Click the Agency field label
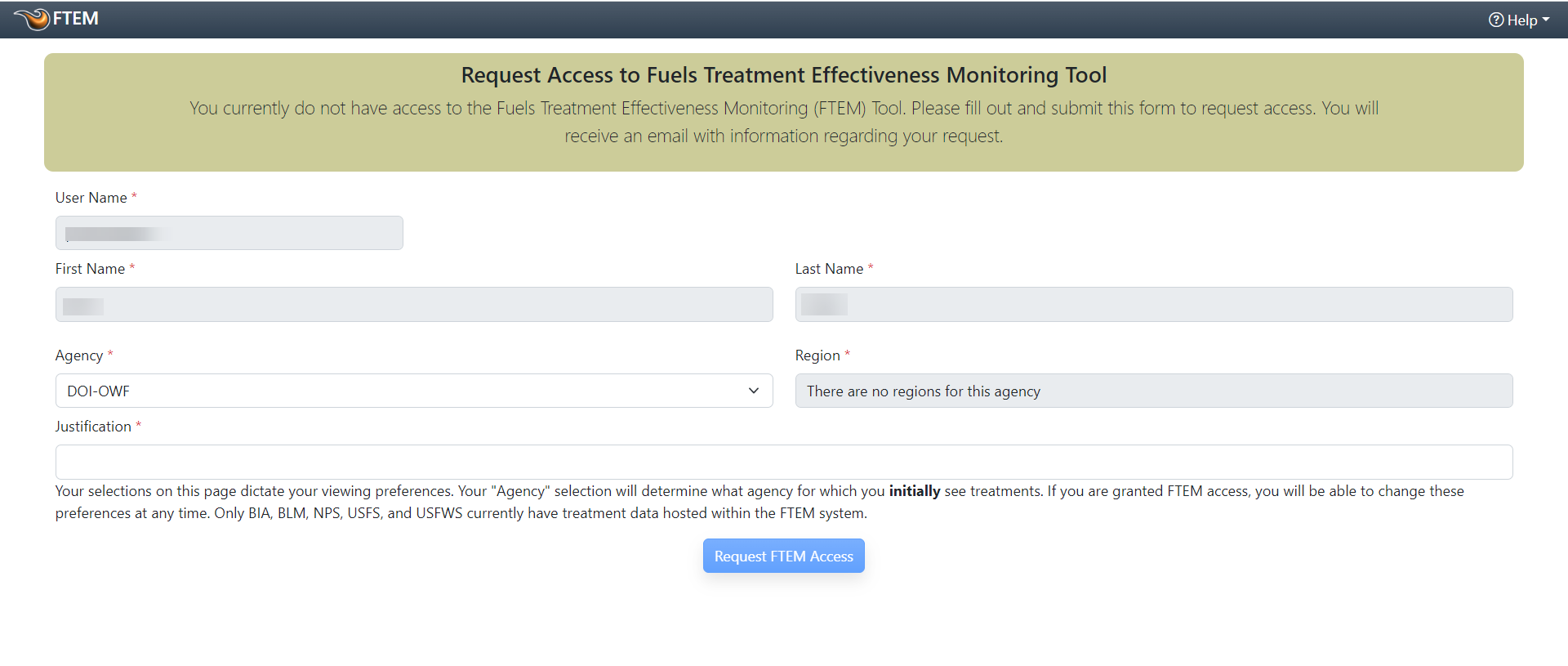The image size is (1568, 666). click(79, 355)
